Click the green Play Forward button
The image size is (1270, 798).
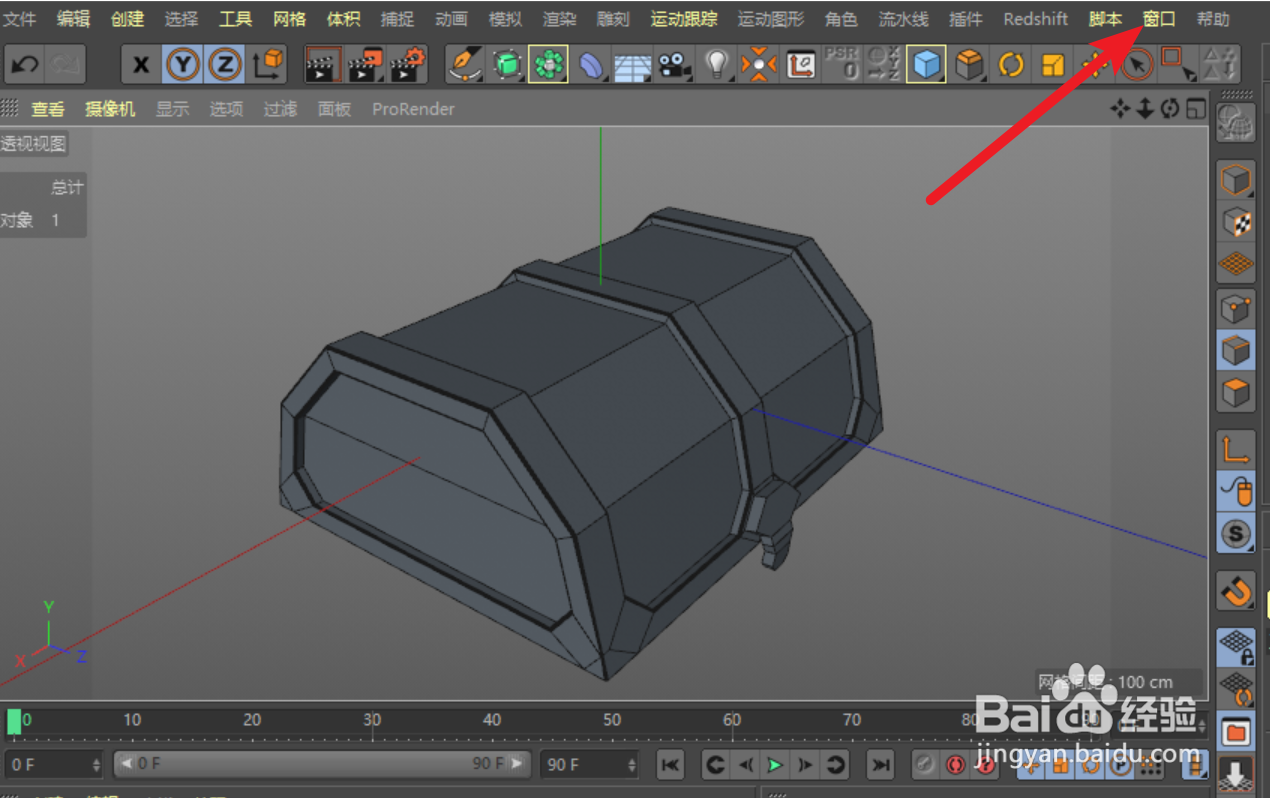point(775,765)
